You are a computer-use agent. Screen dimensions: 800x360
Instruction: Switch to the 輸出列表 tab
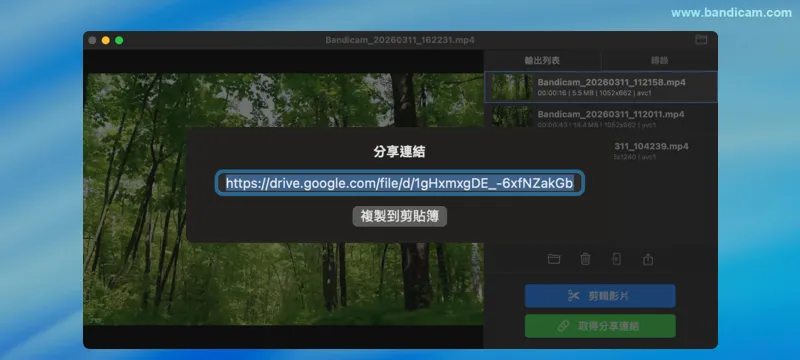pos(542,61)
